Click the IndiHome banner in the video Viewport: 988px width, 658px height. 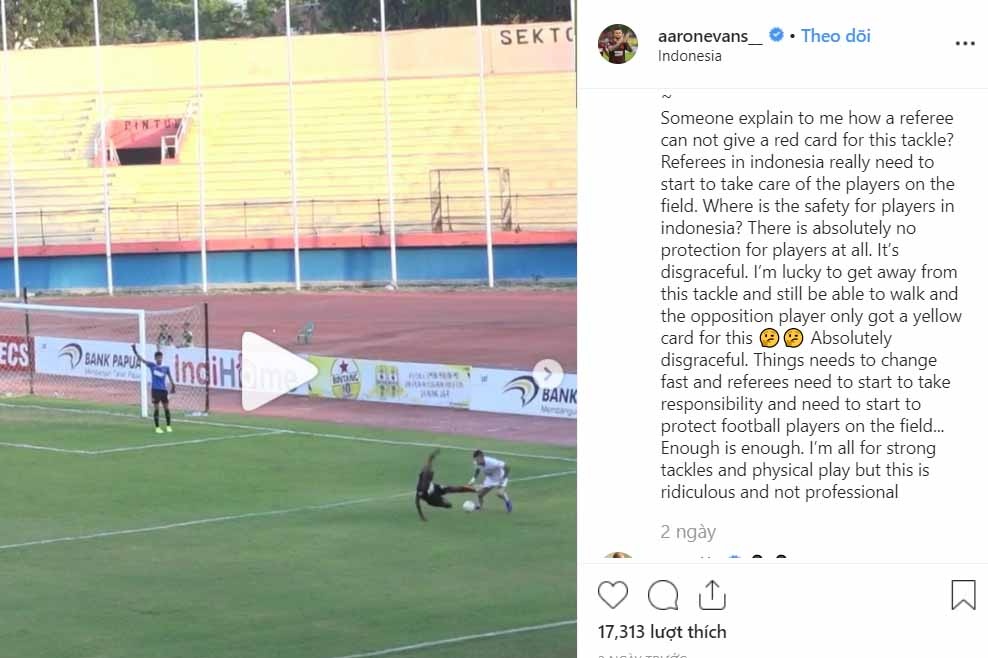pos(230,372)
